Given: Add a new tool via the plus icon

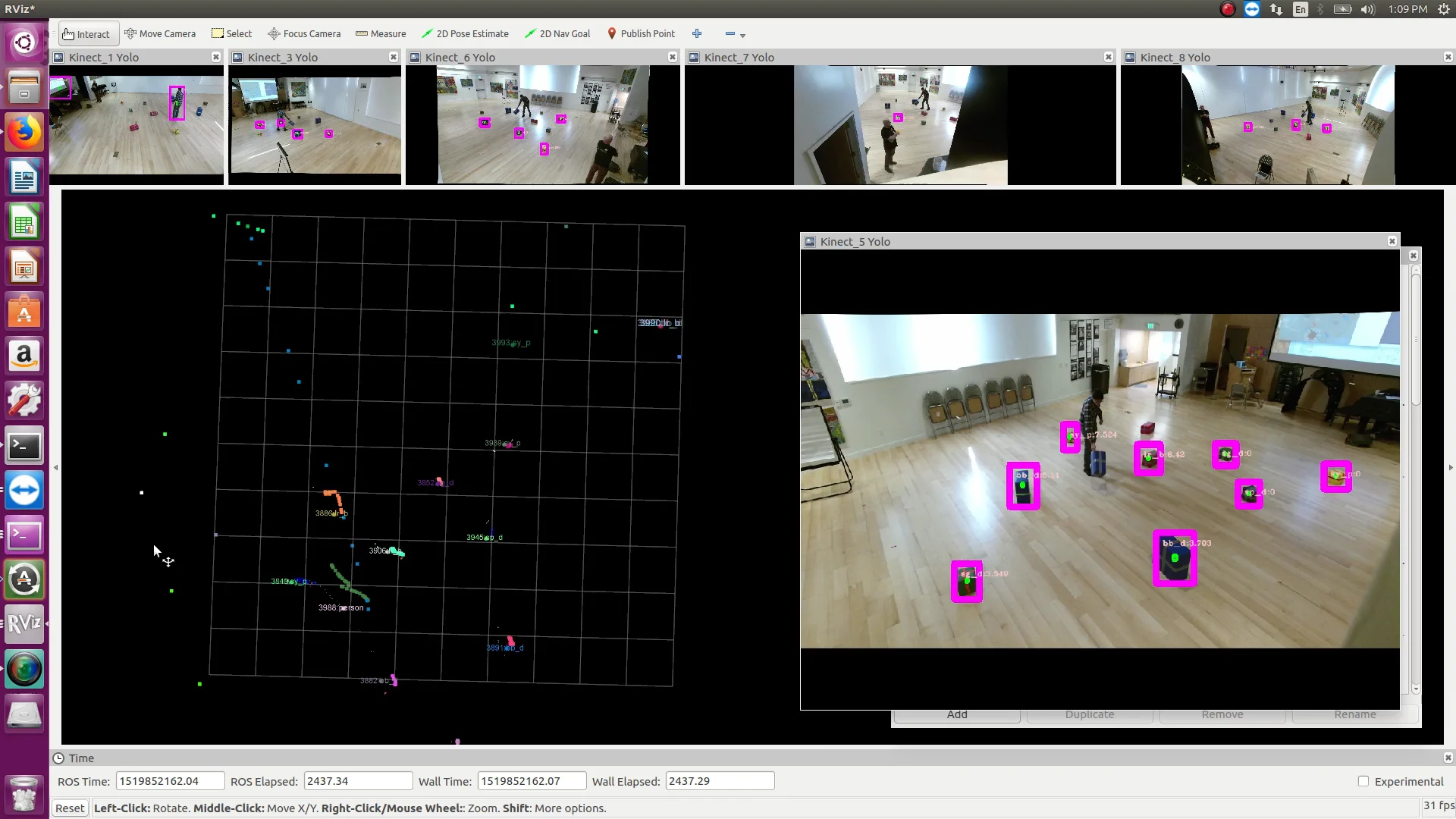Looking at the screenshot, I should pos(697,33).
